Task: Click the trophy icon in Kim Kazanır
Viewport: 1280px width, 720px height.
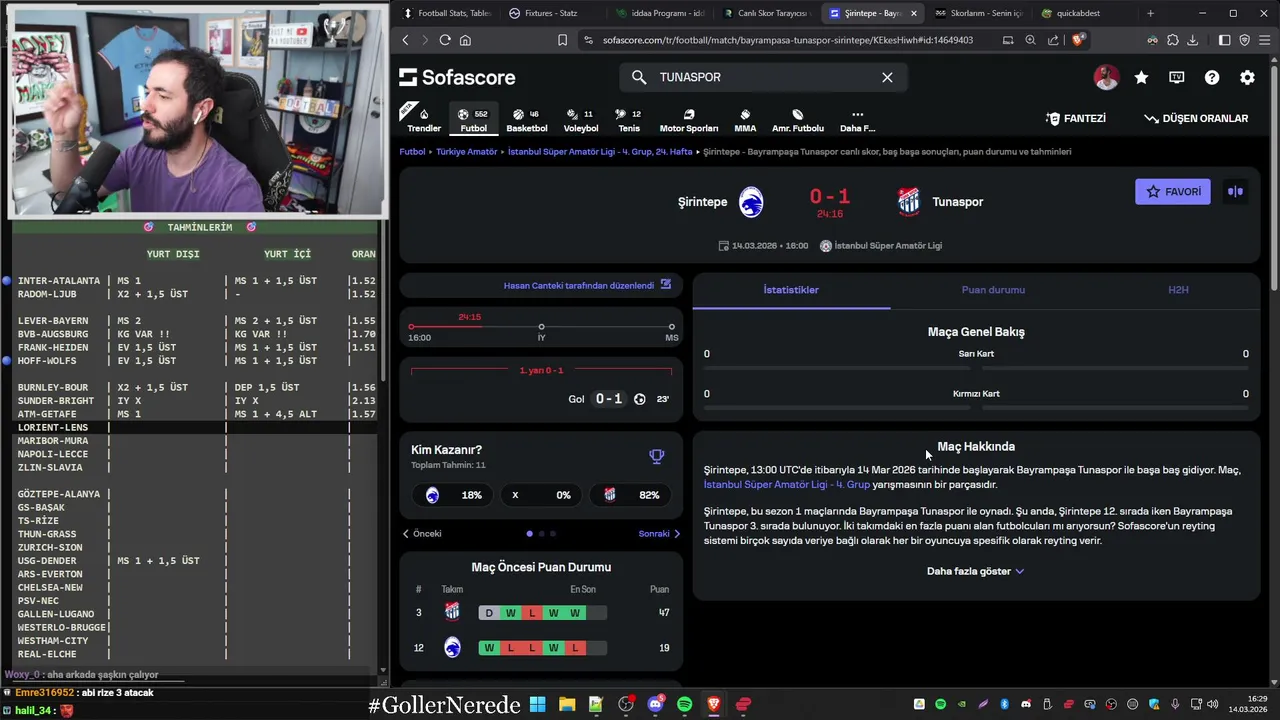Action: pos(657,457)
